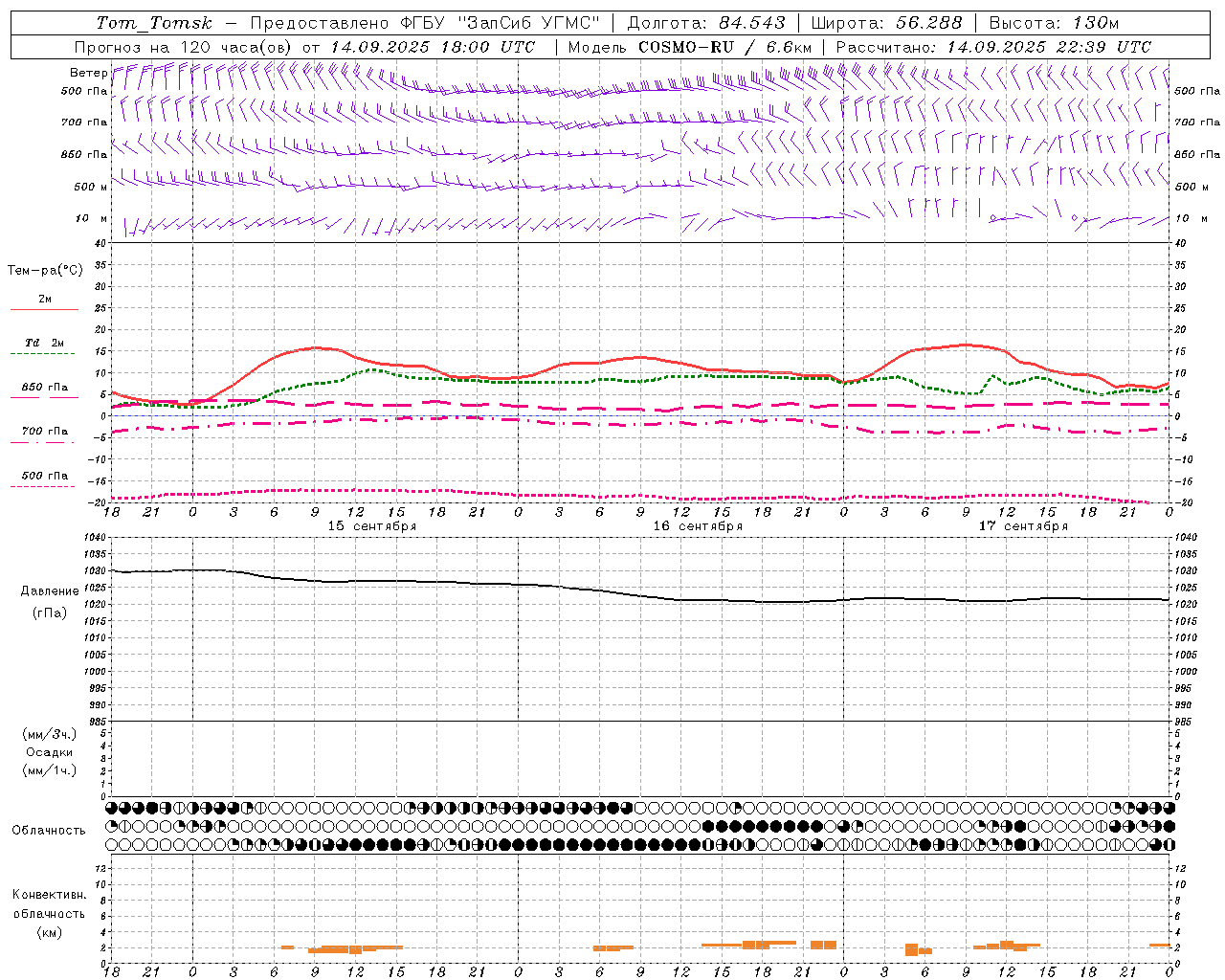Screen dimensions: 1225x980
Task: Click the '(гПа)' pressure unit label
Action: [x=50, y=612]
